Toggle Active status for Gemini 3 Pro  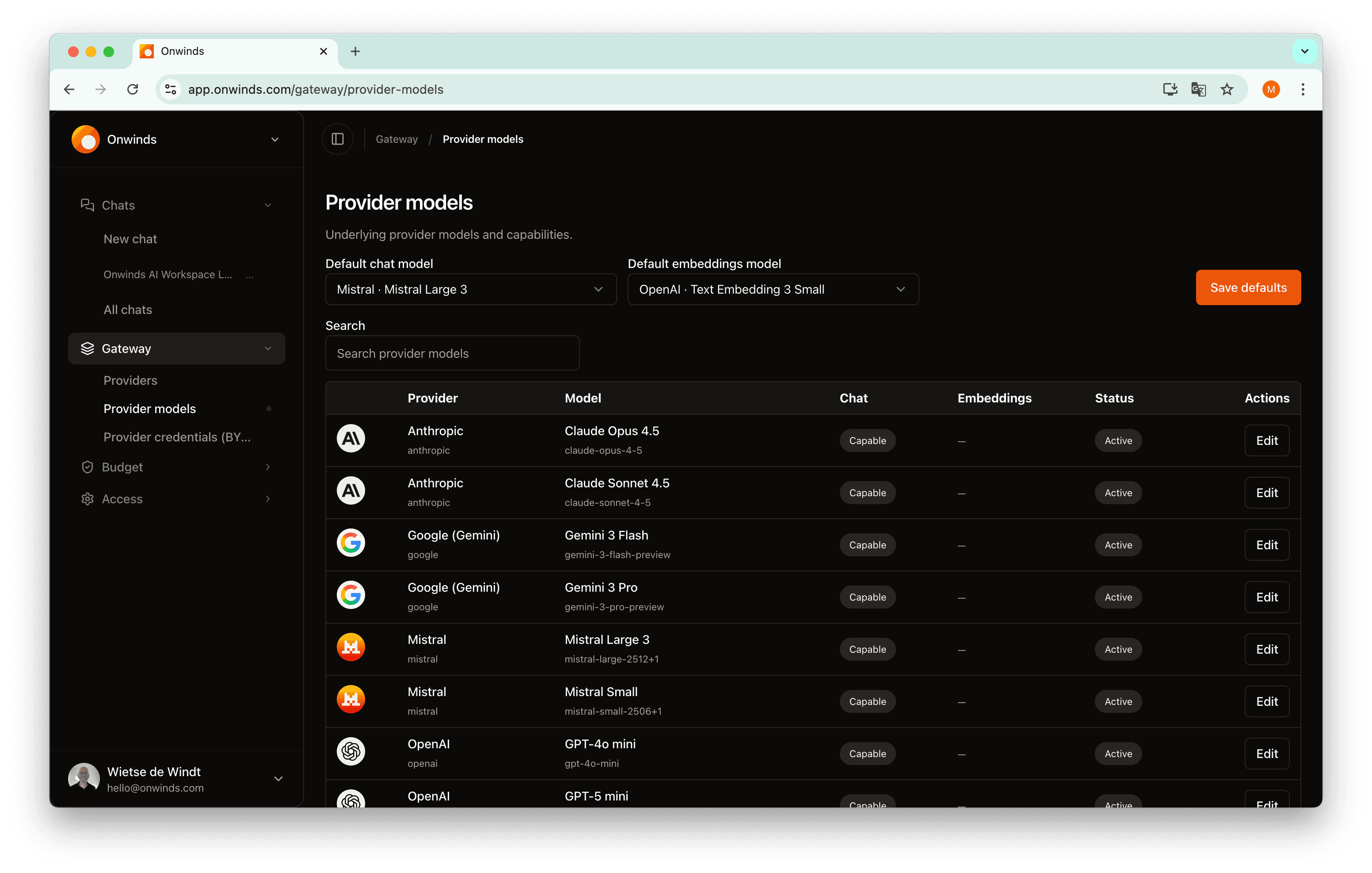(1117, 597)
